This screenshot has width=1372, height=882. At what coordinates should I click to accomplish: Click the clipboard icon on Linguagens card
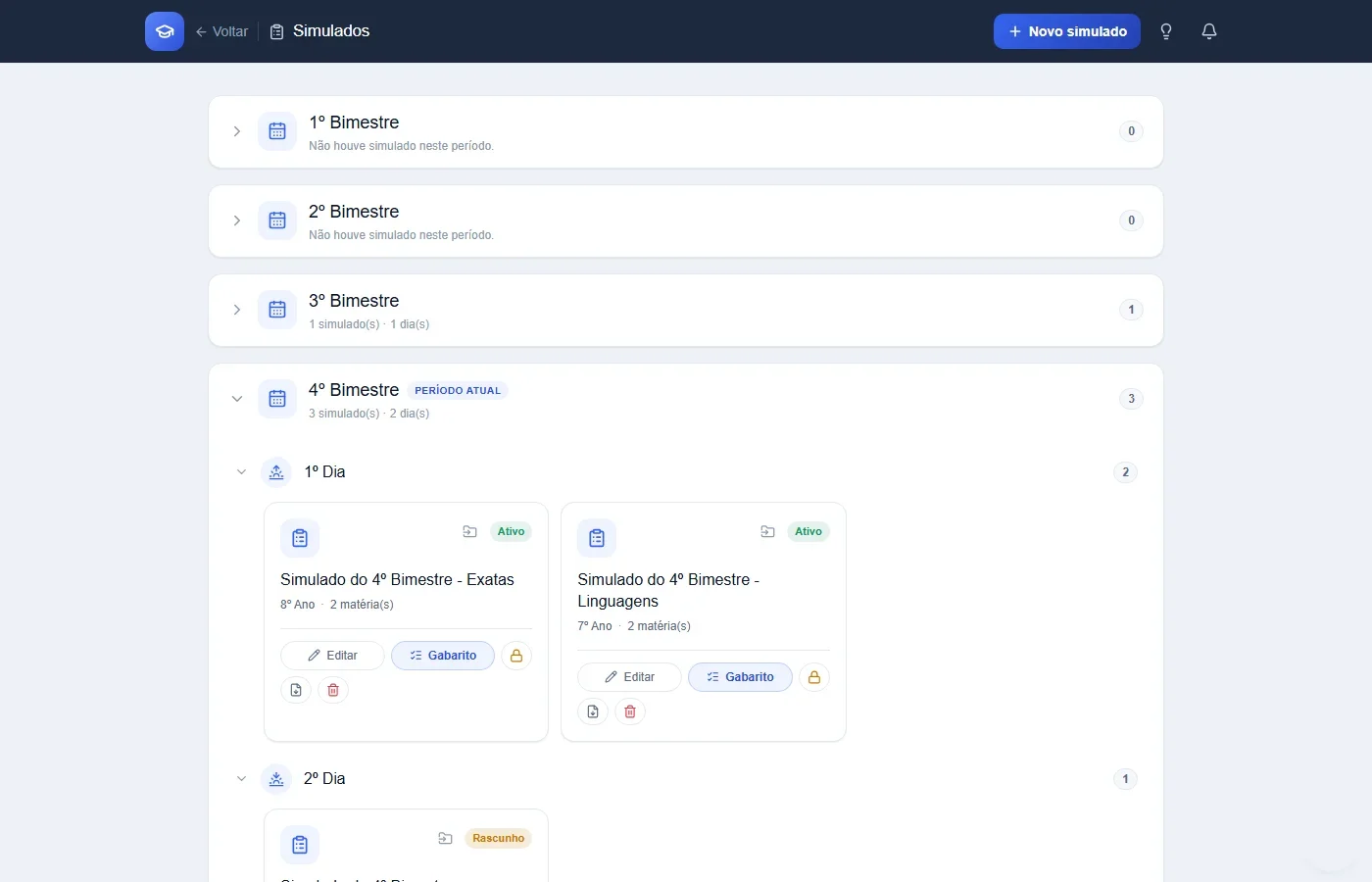[597, 538]
